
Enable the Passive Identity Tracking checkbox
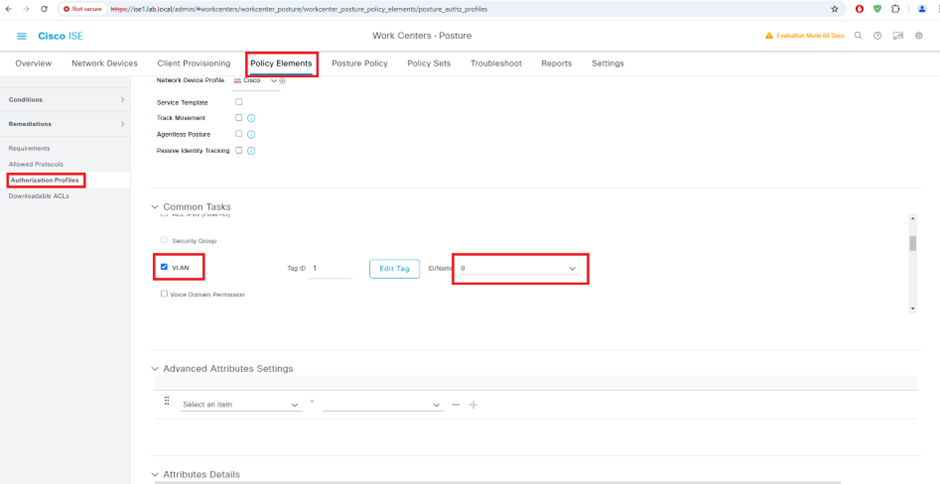coord(239,150)
